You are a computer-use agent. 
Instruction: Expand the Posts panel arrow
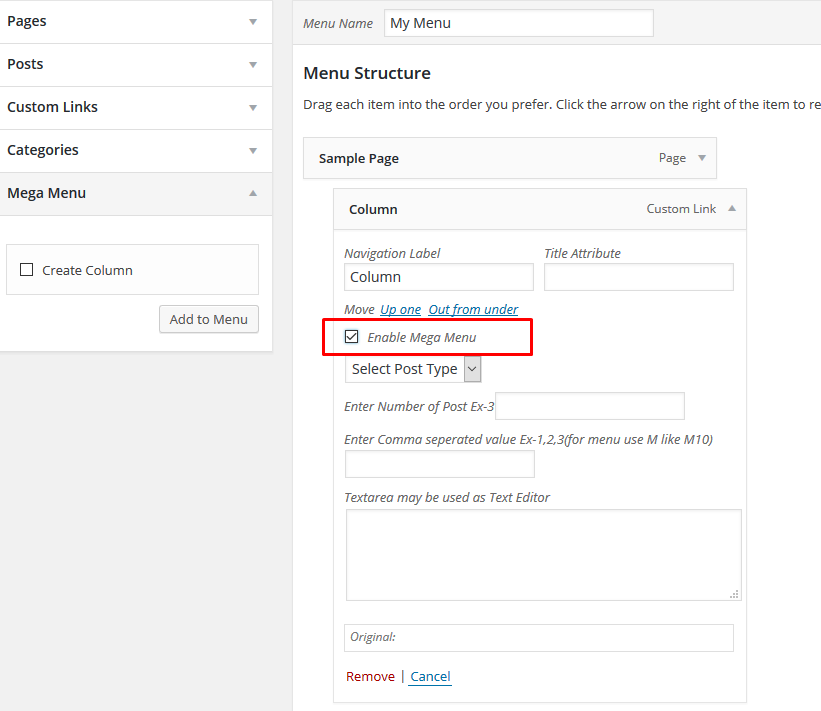click(x=253, y=64)
